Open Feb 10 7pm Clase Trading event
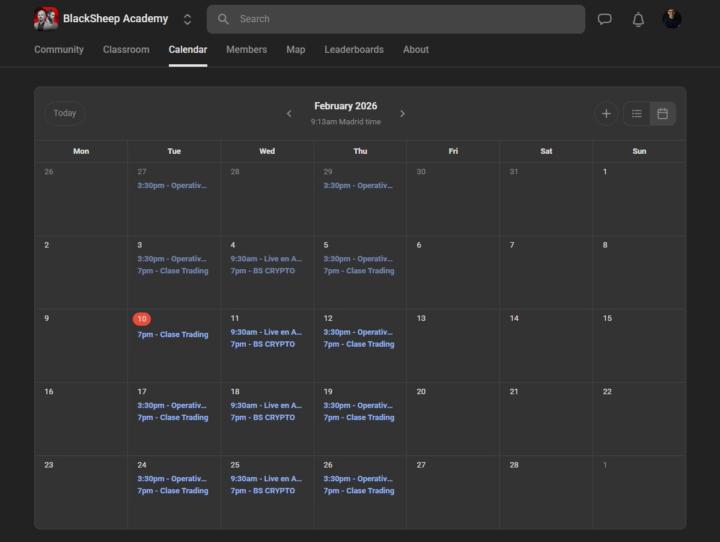This screenshot has width=720, height=542. tap(173, 335)
